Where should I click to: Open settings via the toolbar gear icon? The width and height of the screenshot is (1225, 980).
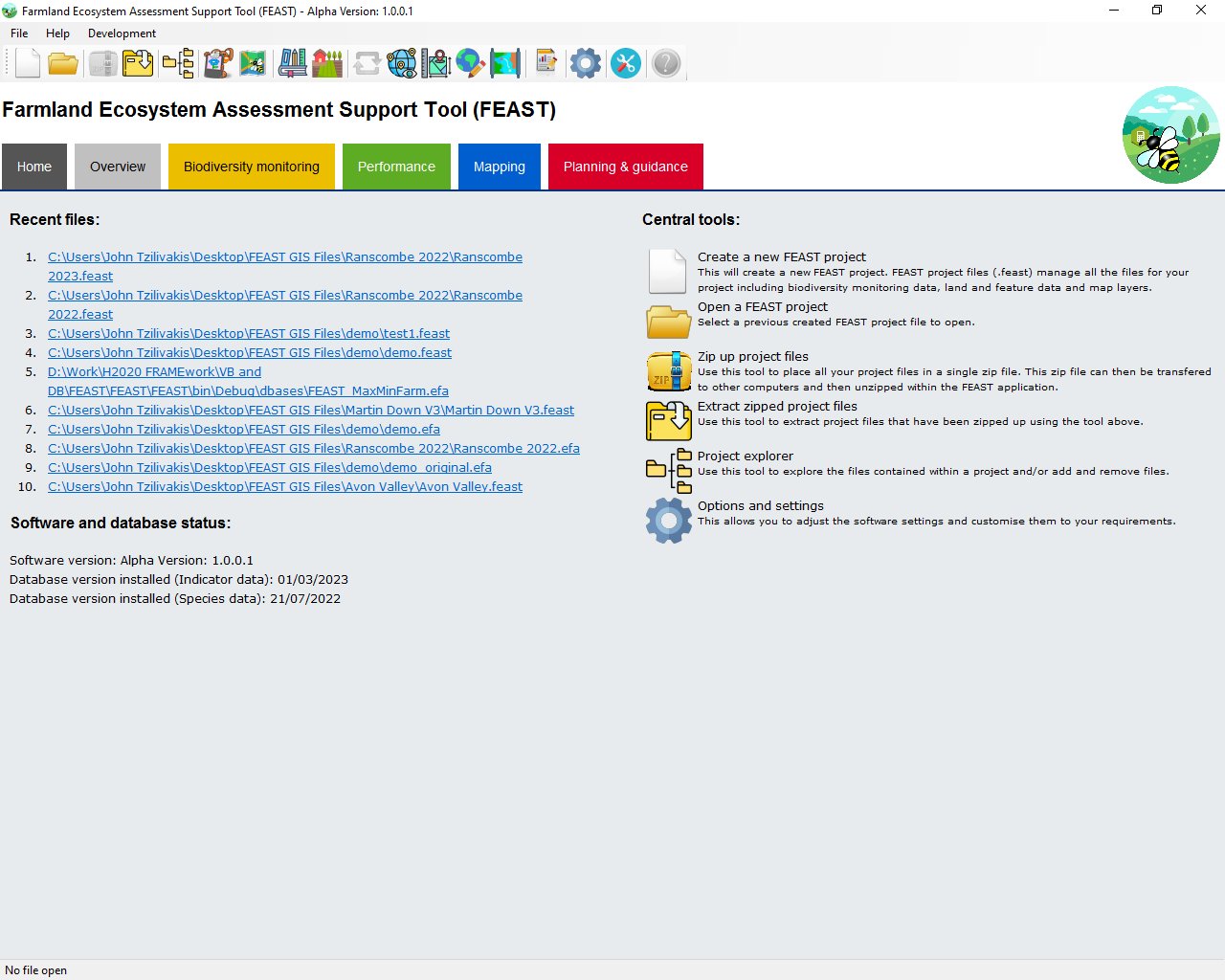[x=585, y=63]
